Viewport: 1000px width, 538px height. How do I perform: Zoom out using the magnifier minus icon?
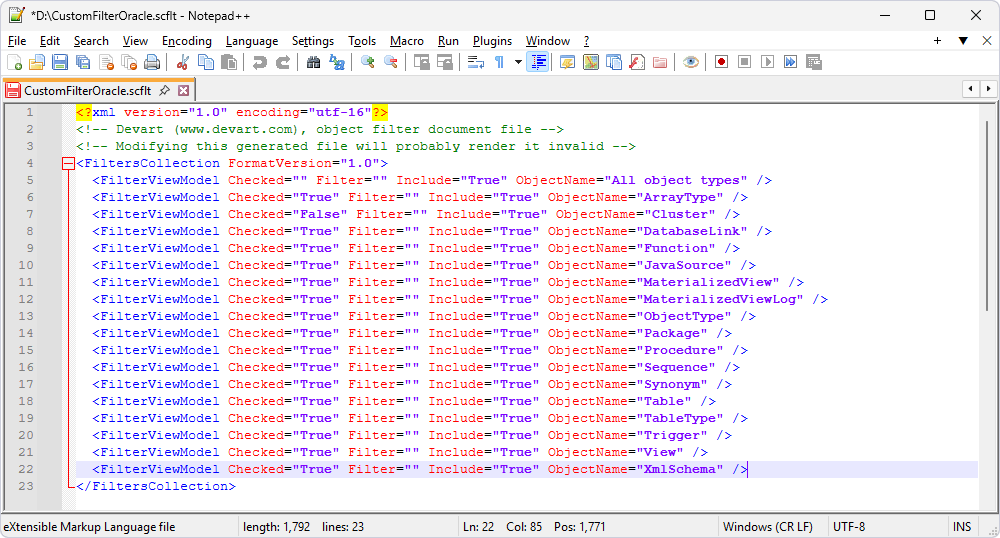click(x=390, y=62)
